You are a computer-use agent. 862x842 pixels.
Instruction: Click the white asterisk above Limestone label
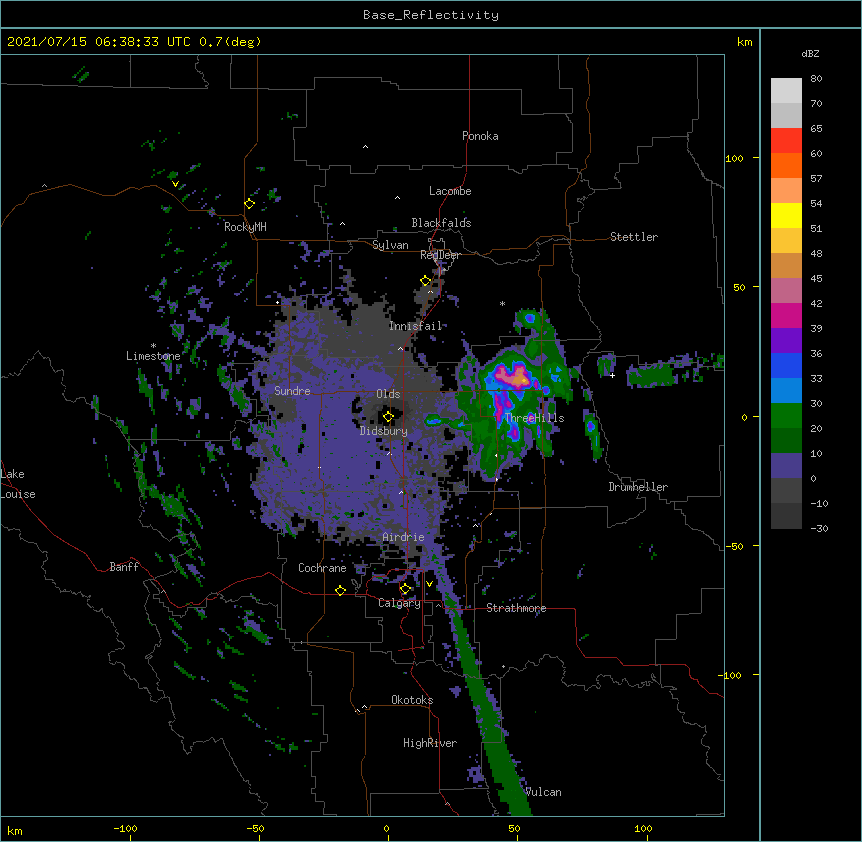point(153,346)
